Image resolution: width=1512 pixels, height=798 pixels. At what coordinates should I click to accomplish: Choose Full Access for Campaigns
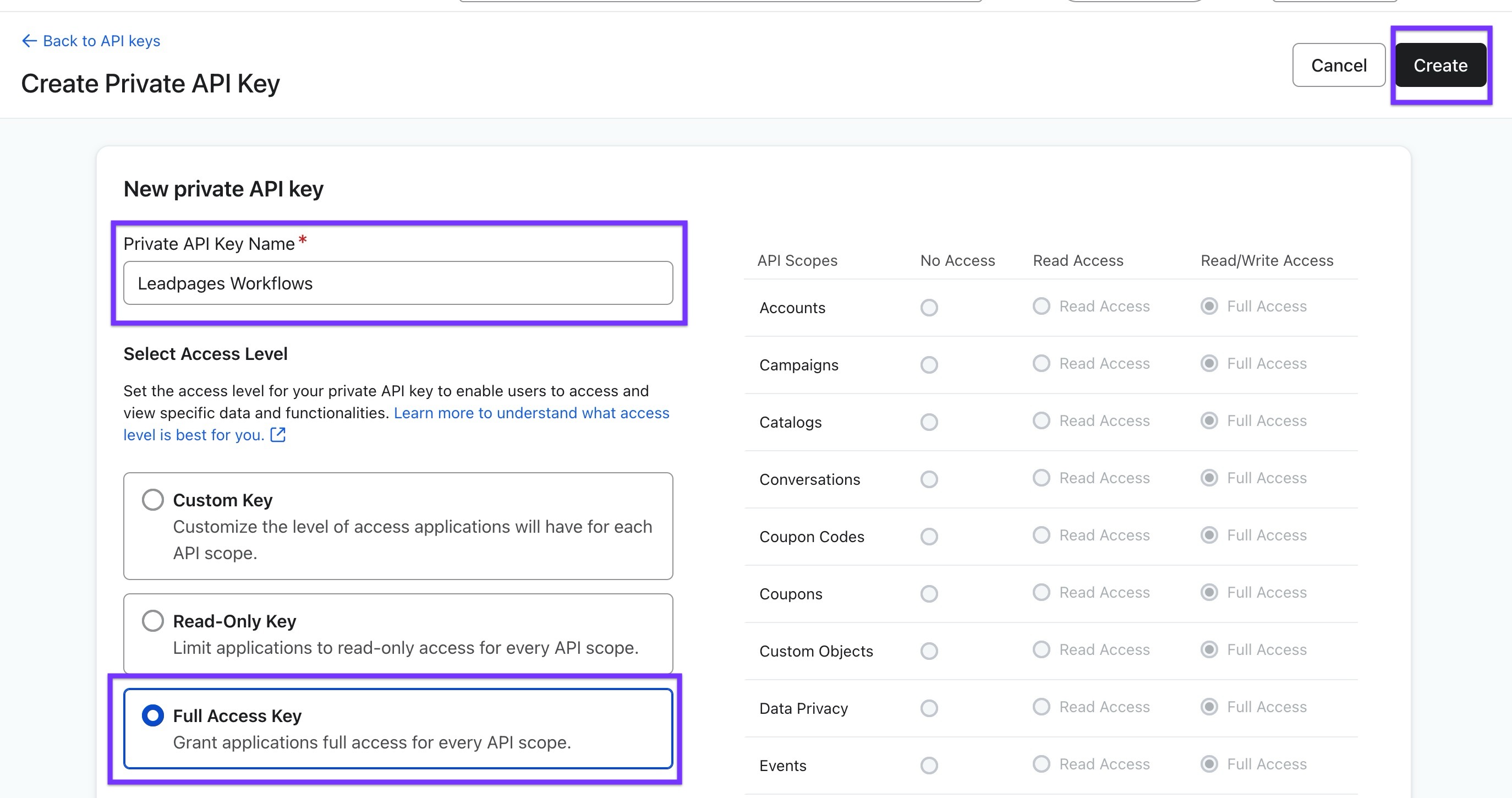1209,363
